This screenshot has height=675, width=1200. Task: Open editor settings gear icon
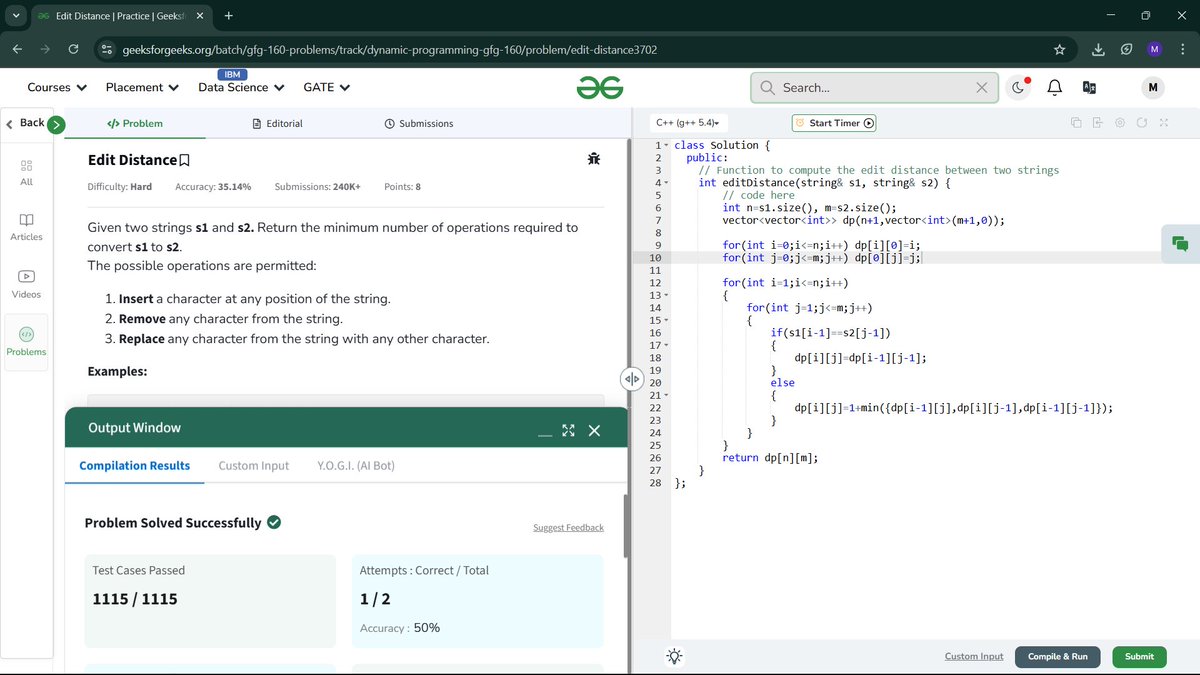click(x=1119, y=123)
